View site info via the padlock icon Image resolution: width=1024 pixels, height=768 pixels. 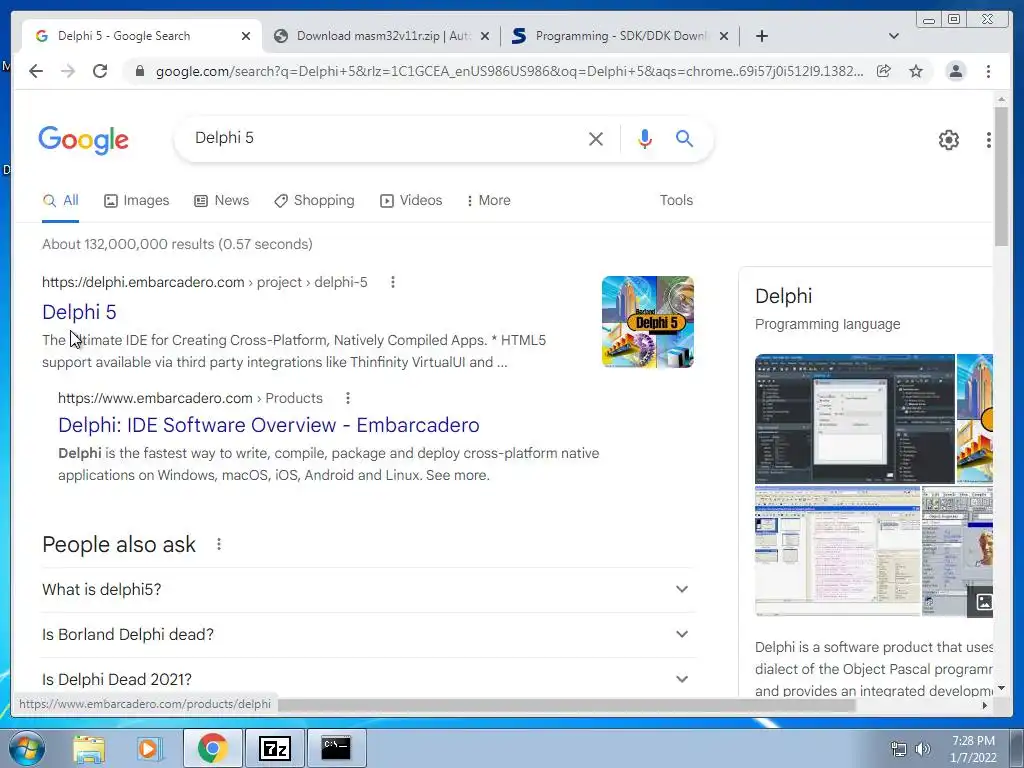(x=139, y=71)
